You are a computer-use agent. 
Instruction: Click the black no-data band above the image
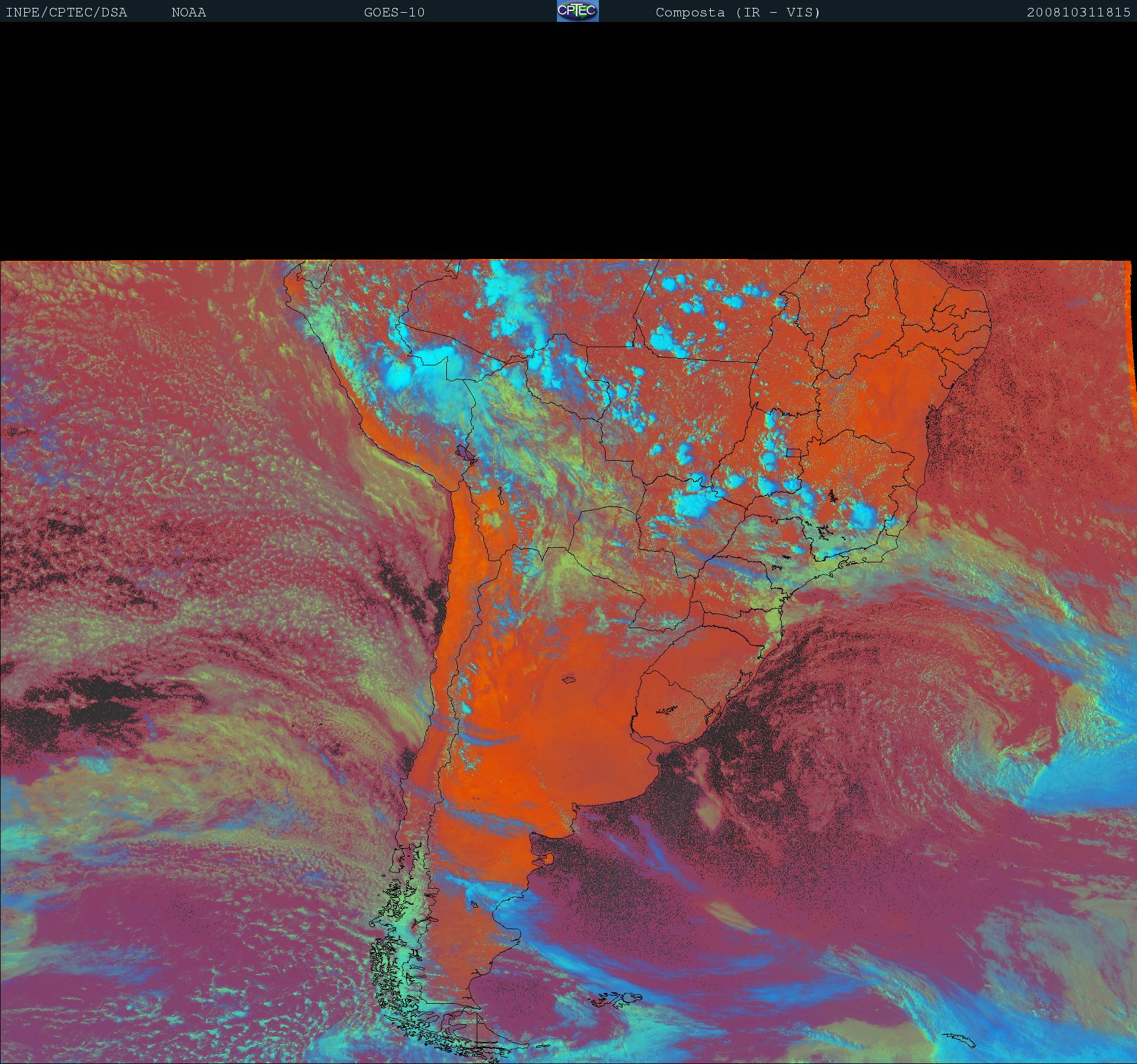pos(568,140)
